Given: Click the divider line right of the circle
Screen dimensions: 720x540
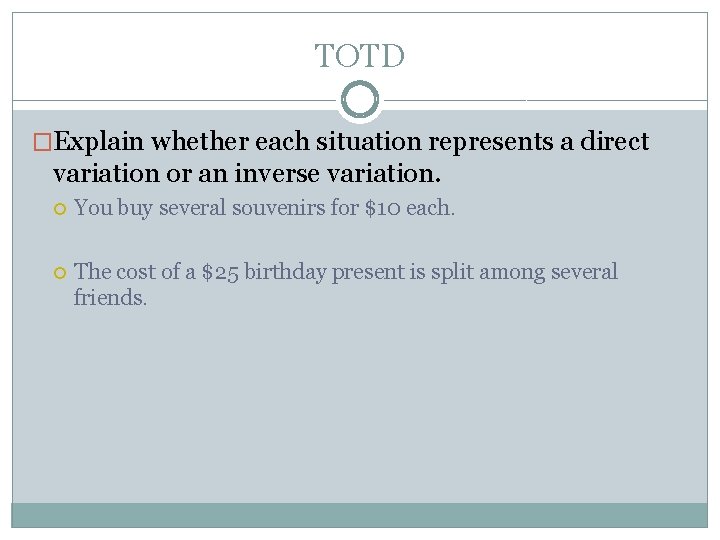Looking at the screenshot, I should pos(545,100).
